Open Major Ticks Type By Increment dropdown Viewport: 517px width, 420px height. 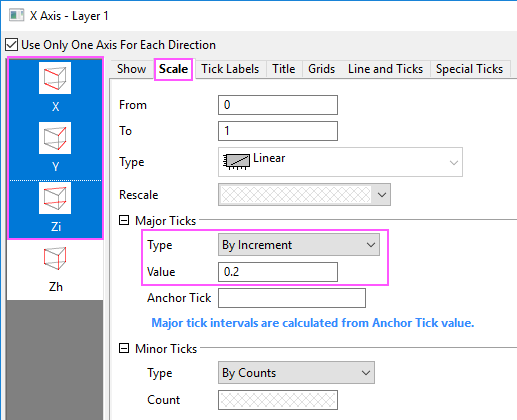coord(299,245)
